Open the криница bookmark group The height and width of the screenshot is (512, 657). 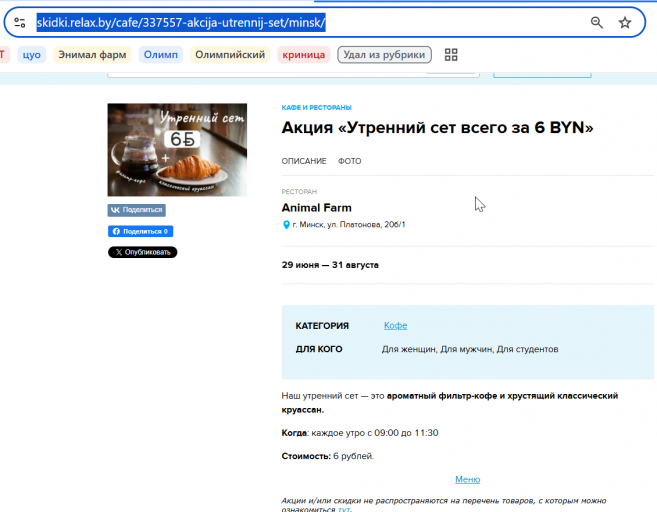[304, 54]
